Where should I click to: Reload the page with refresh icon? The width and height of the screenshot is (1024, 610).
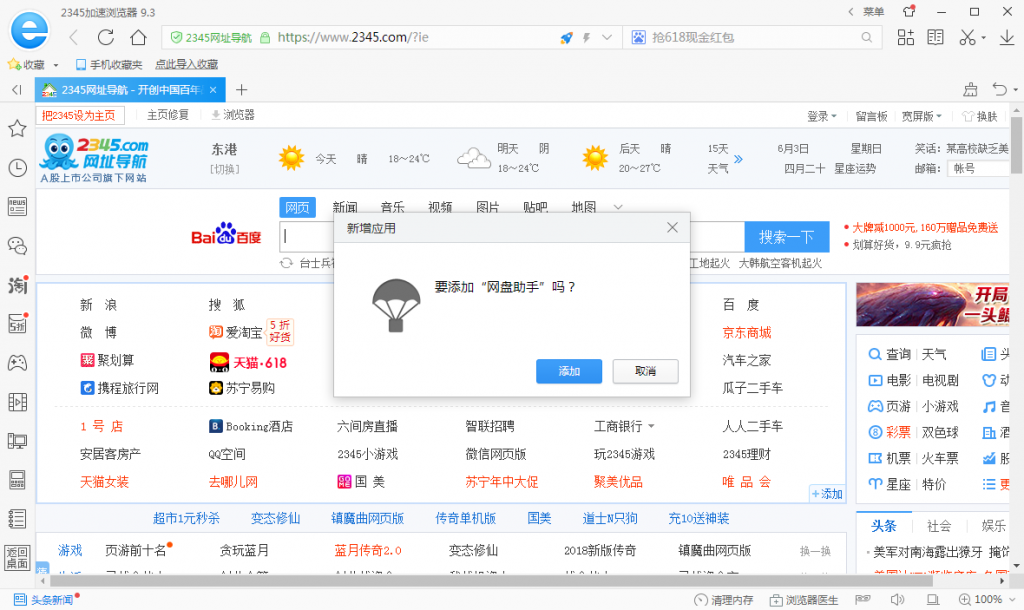[106, 37]
